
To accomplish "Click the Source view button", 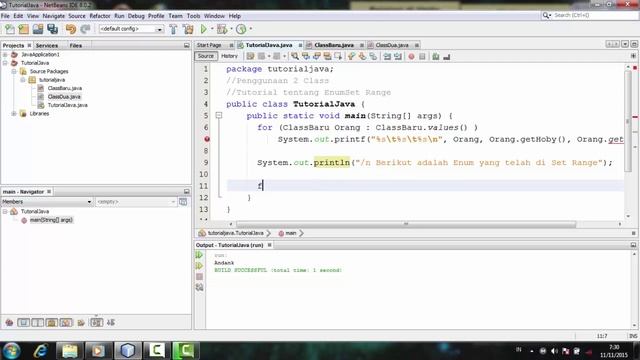I will 206,56.
